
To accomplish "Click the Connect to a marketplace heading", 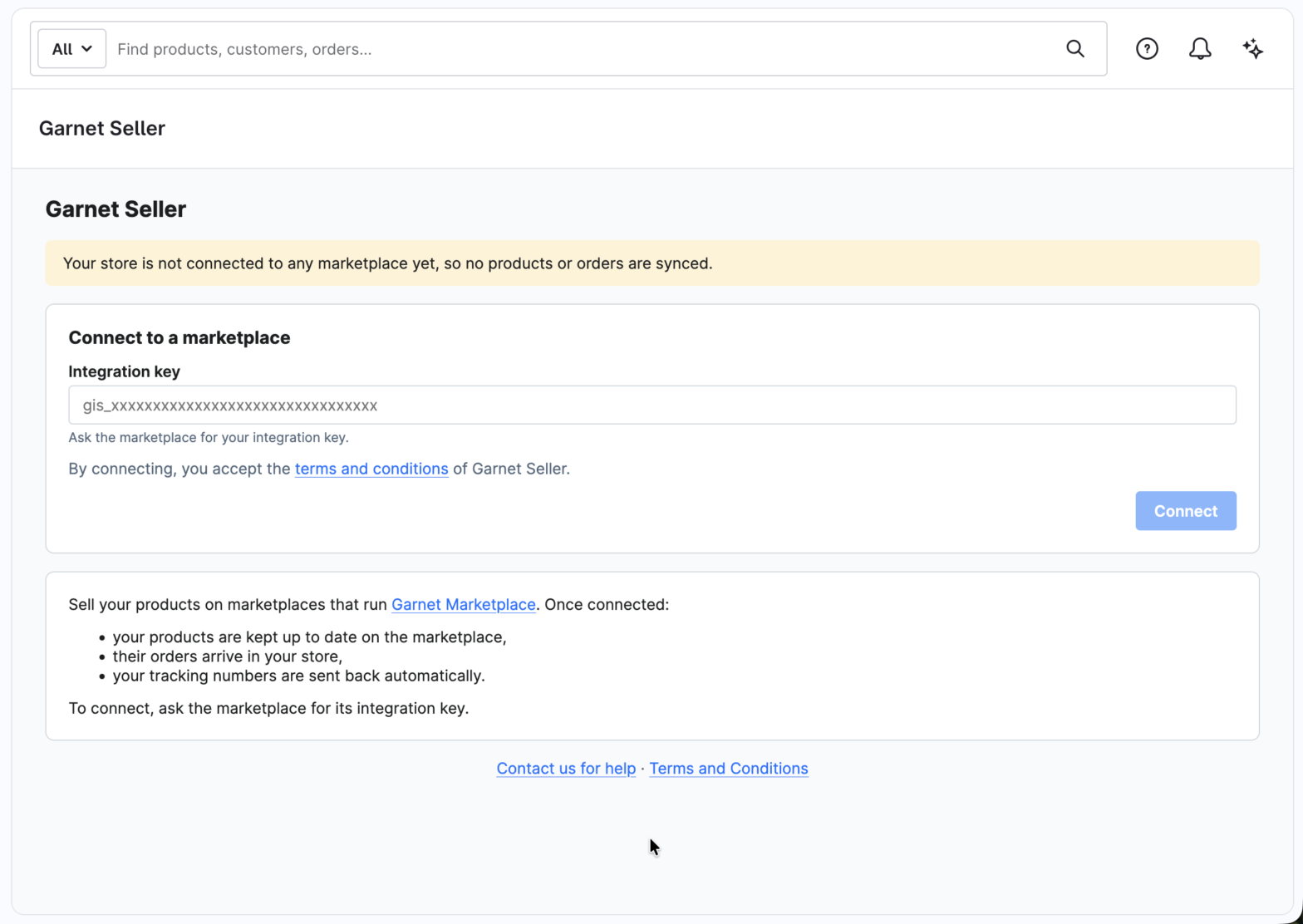I will (x=179, y=337).
